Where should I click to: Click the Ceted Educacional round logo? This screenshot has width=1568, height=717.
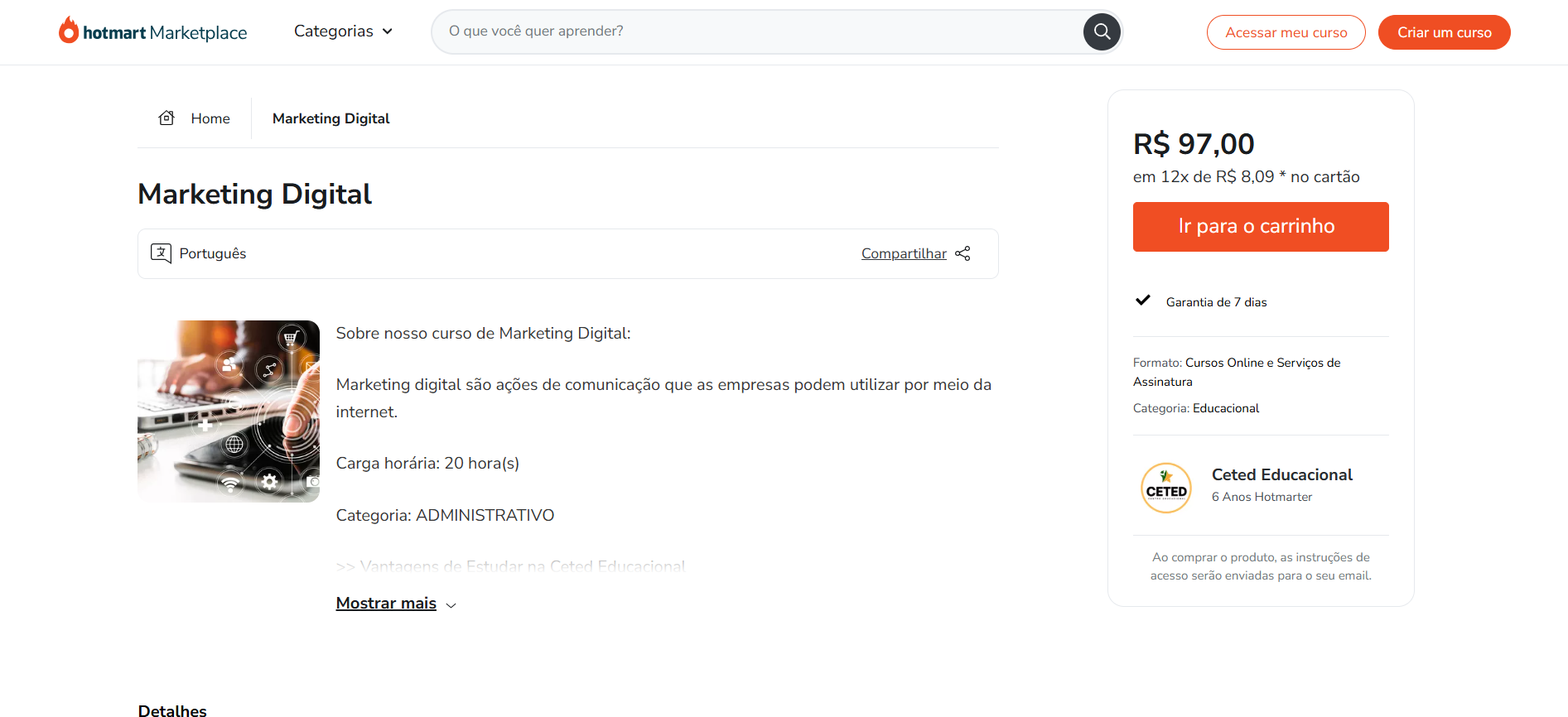[x=1165, y=488]
